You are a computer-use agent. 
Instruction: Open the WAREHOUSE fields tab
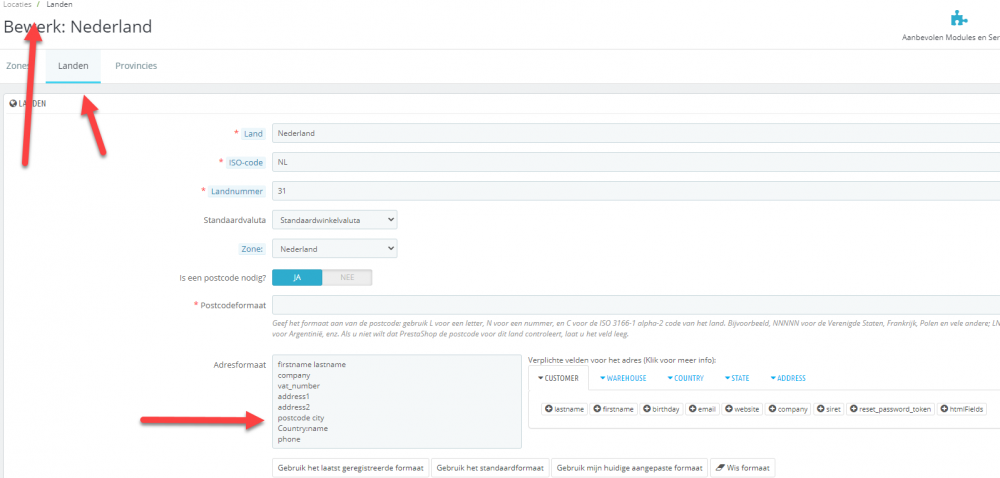click(623, 378)
